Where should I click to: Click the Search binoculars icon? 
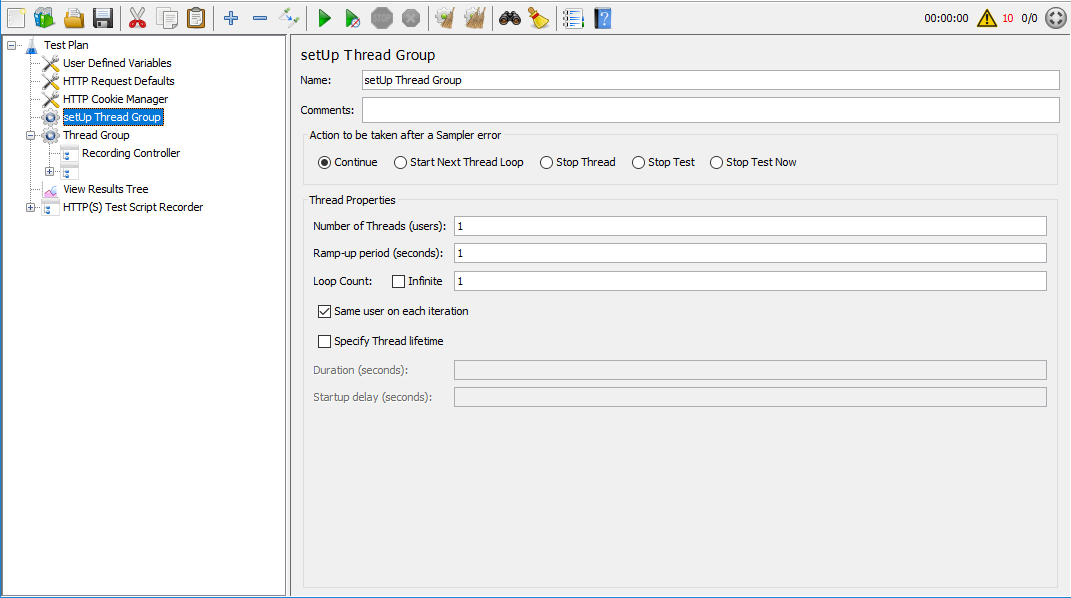510,17
